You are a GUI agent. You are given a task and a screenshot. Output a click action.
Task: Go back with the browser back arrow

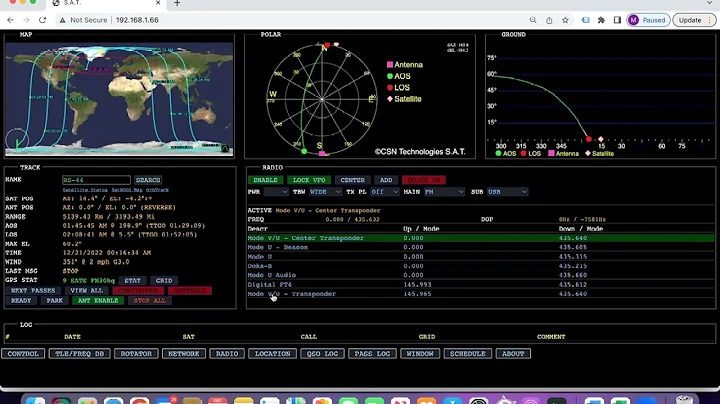[x=10, y=20]
